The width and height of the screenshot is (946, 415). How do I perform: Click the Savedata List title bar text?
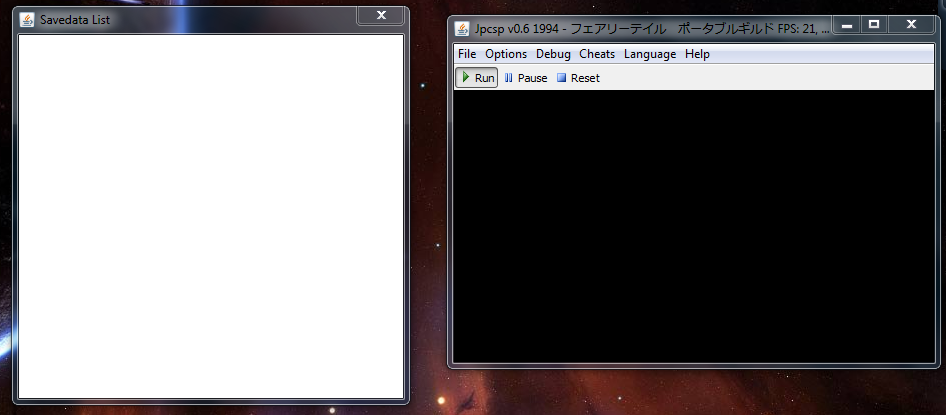[75, 20]
